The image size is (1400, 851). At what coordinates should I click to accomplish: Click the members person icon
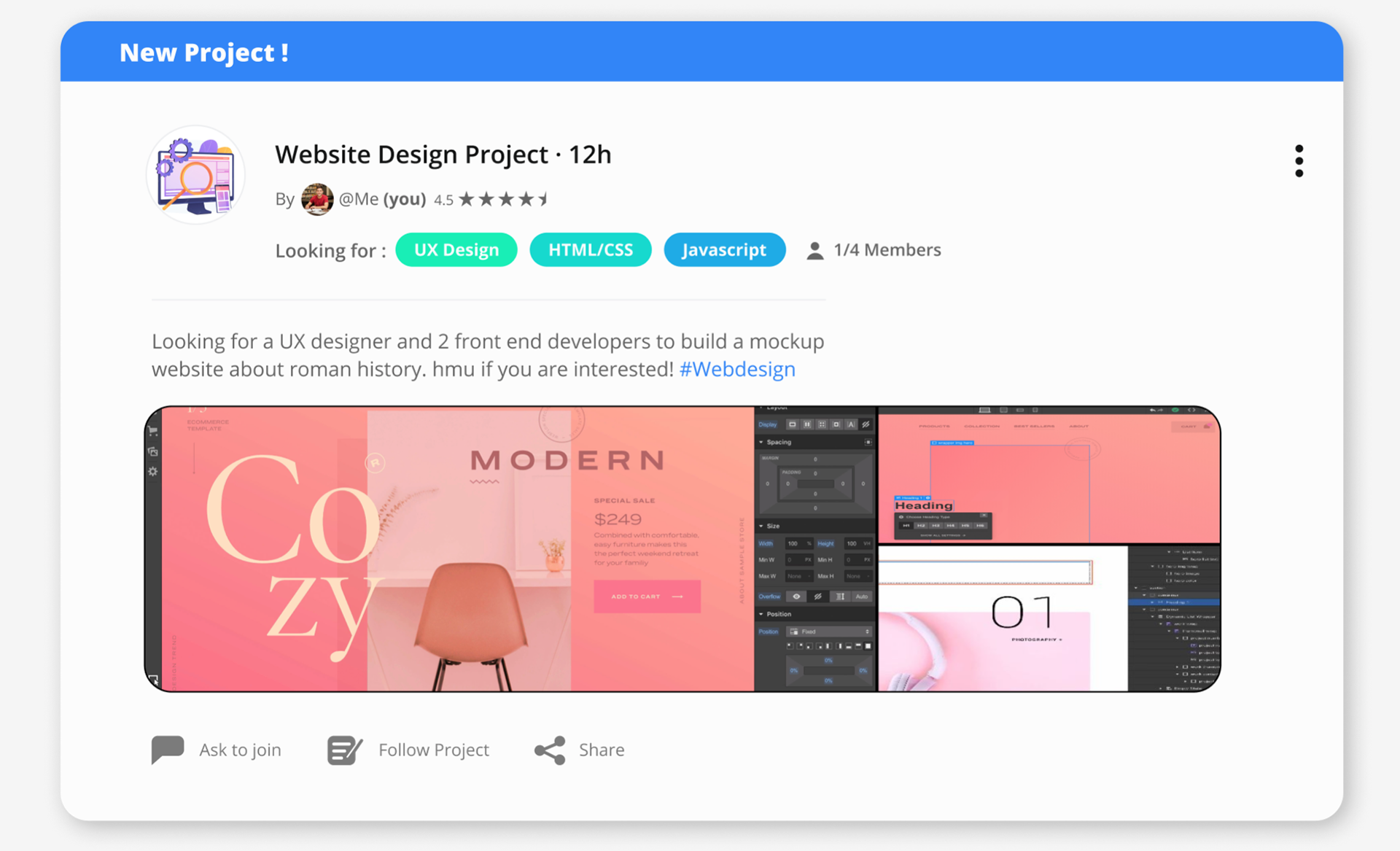click(x=815, y=251)
